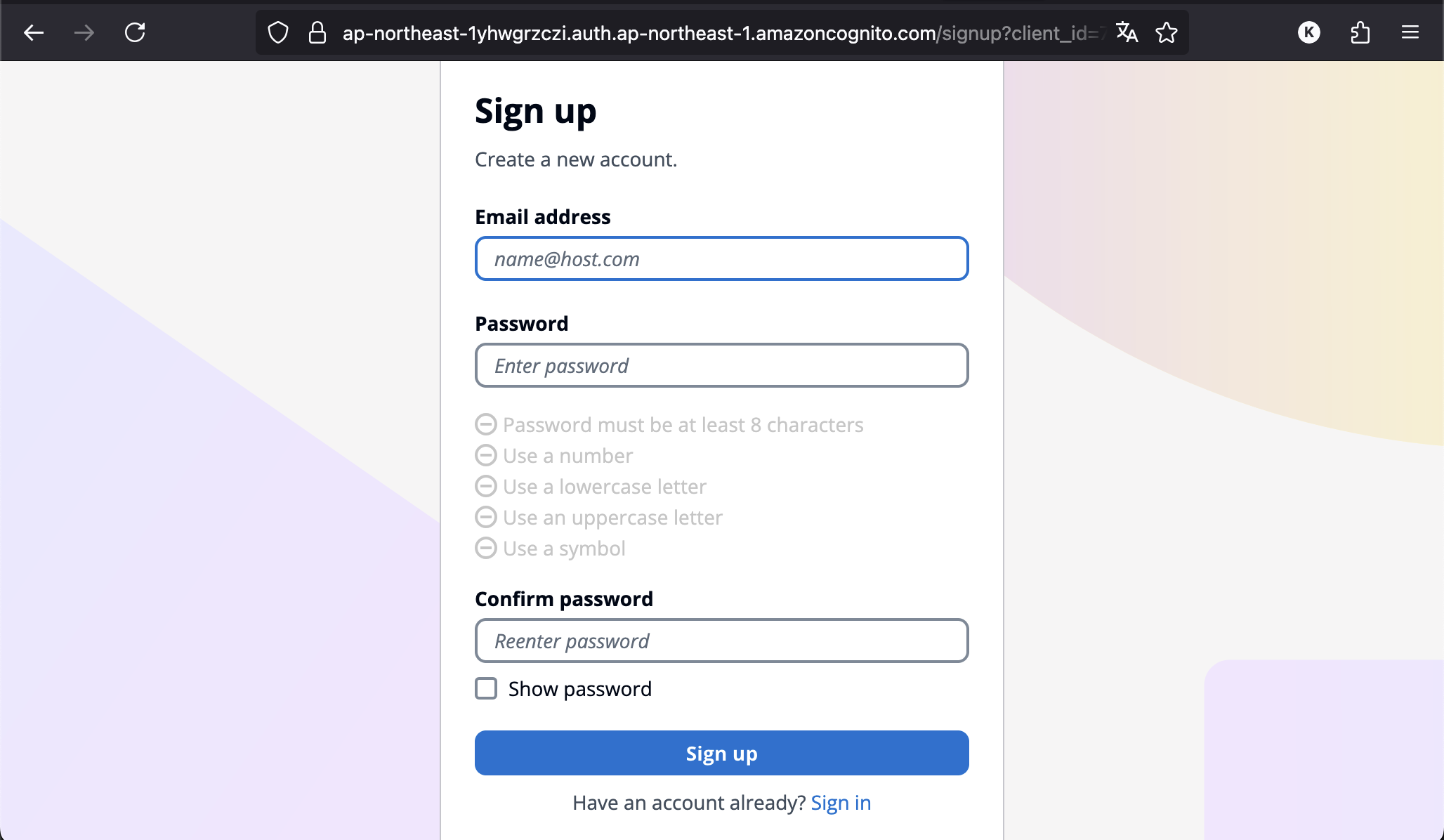Open the K account profile icon
Screen dimensions: 1444x840
click(x=1309, y=32)
